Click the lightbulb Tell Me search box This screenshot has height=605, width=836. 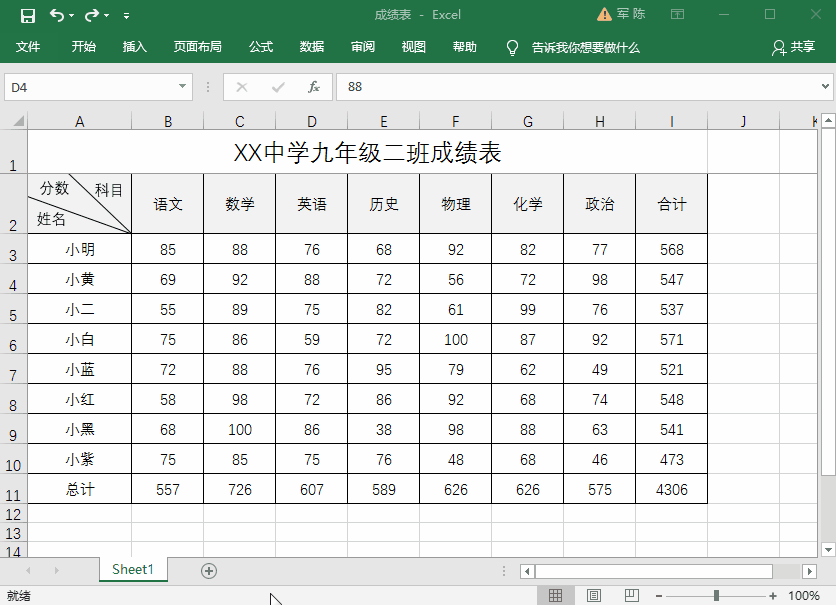tap(575, 47)
